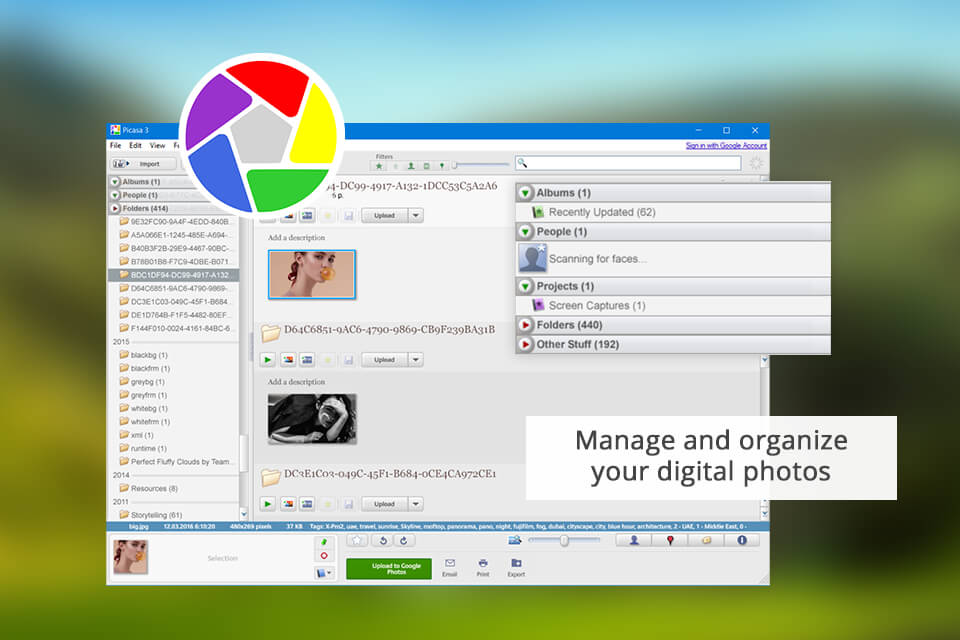Star the photos in folder D64C6851
960x640 pixels.
click(x=328, y=360)
